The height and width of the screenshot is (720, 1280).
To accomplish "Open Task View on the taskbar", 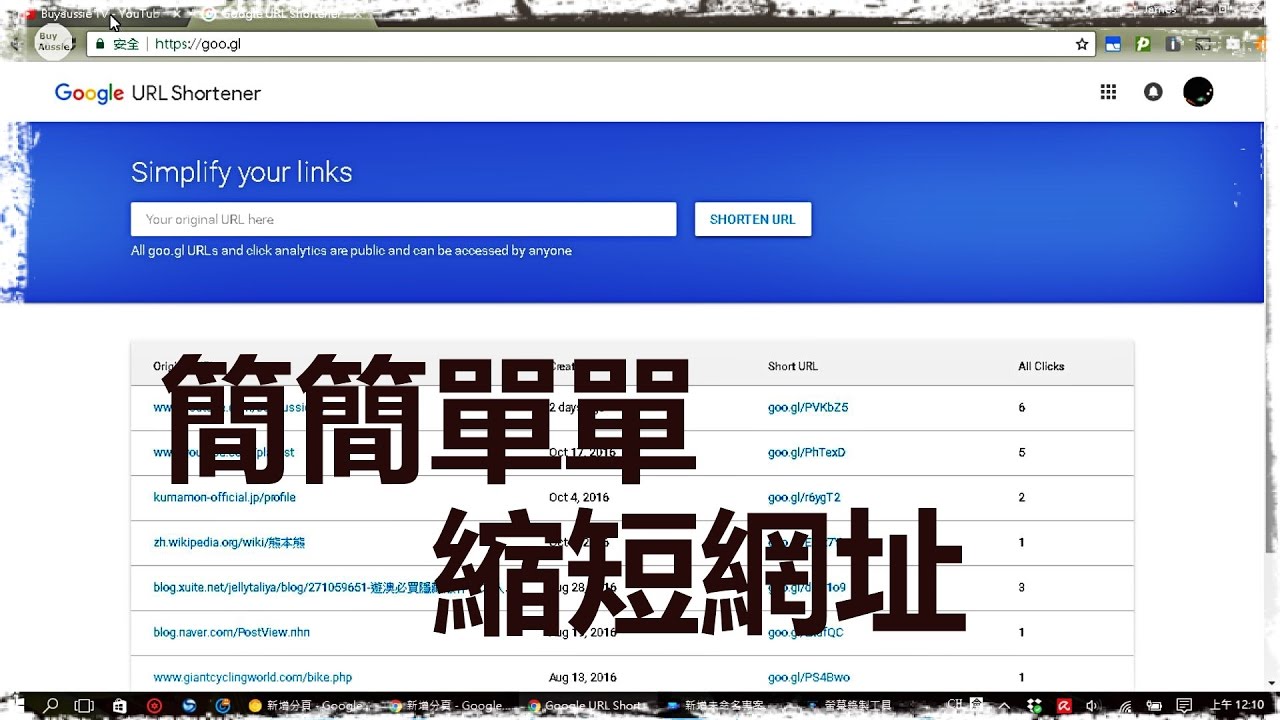I will [x=85, y=705].
